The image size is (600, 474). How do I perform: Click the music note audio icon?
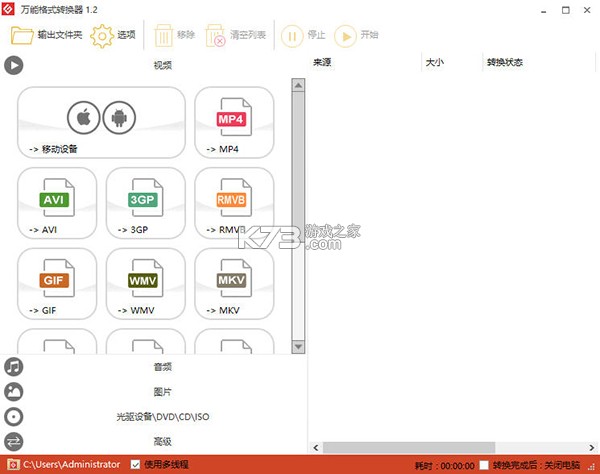pyautogui.click(x=14, y=367)
